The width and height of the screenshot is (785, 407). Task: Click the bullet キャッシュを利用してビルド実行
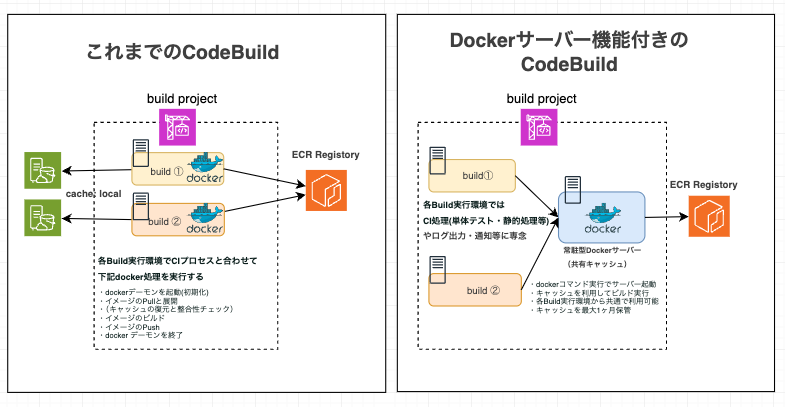pyautogui.click(x=590, y=293)
